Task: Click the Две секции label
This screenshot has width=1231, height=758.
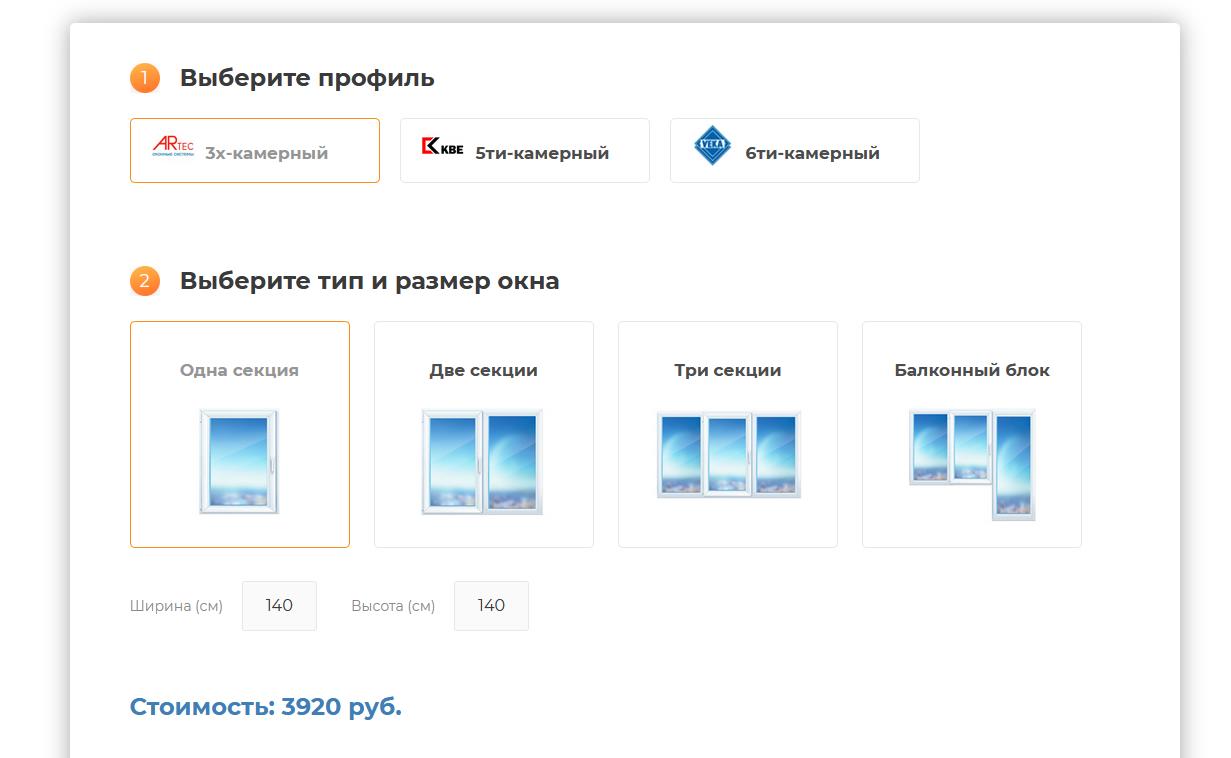Action: point(483,370)
